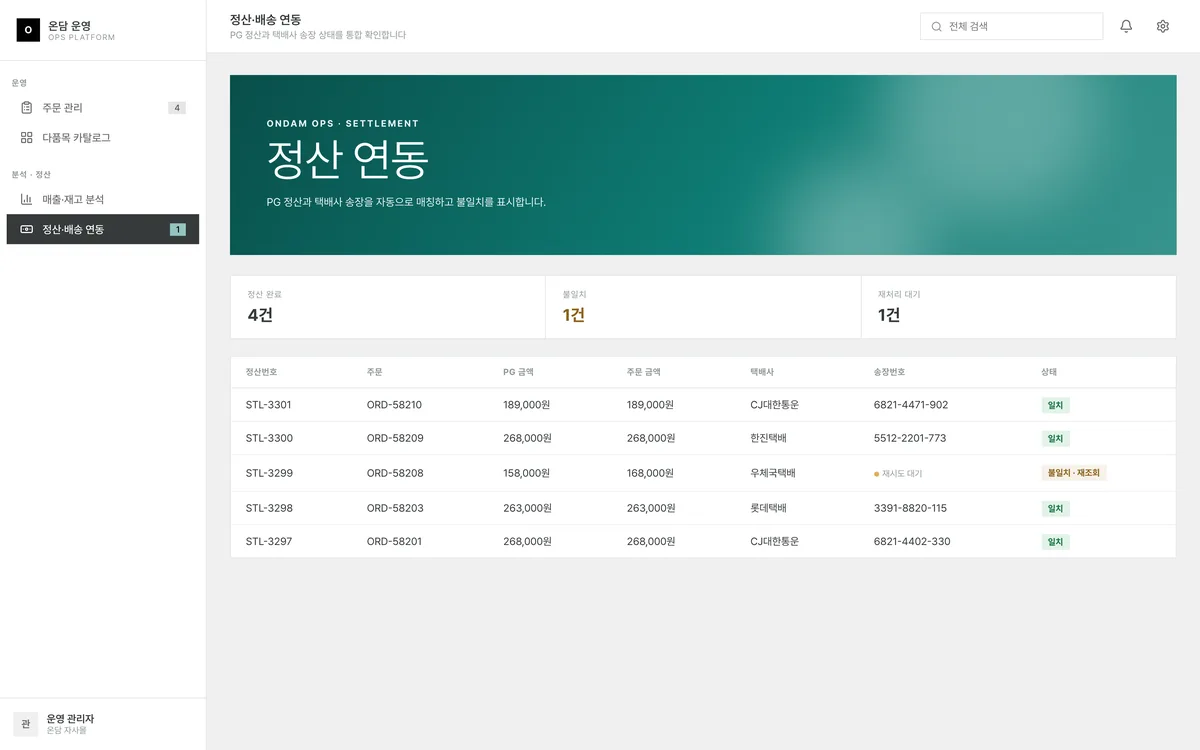Click the 송장번호 column header
The width and height of the screenshot is (1200, 750).
[890, 372]
